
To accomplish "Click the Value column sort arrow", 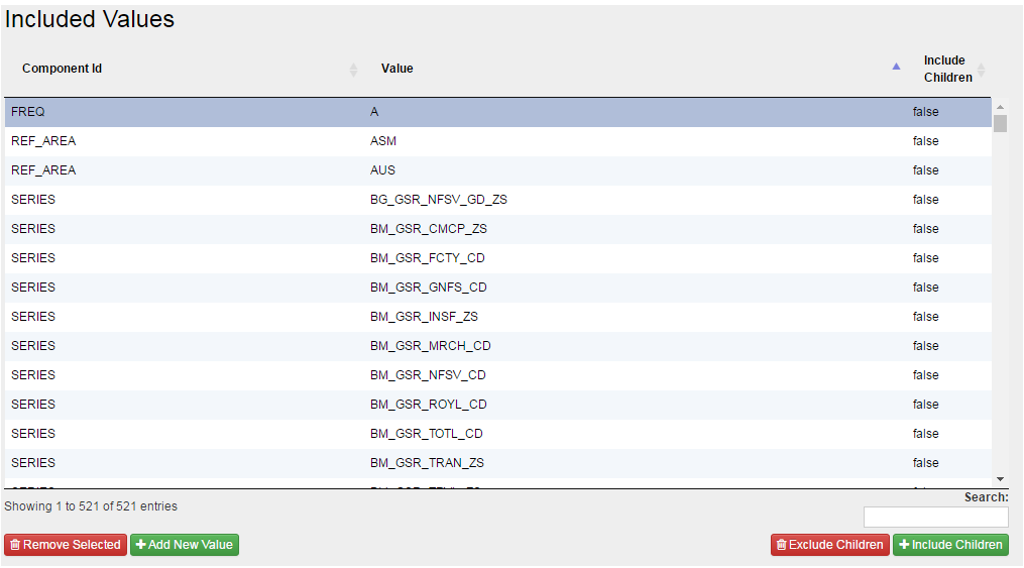I will click(896, 67).
